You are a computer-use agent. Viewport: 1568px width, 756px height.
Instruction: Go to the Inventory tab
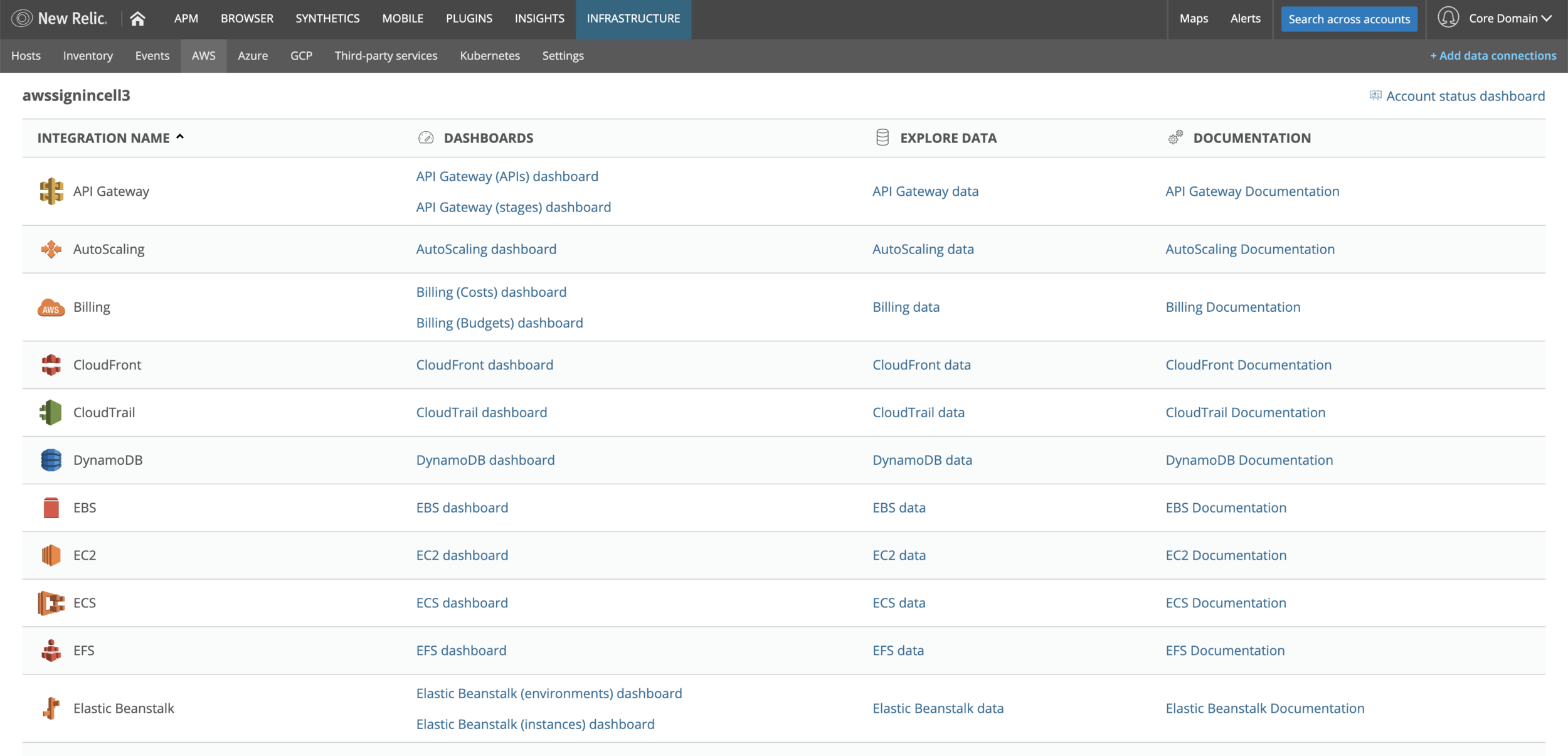pos(88,56)
